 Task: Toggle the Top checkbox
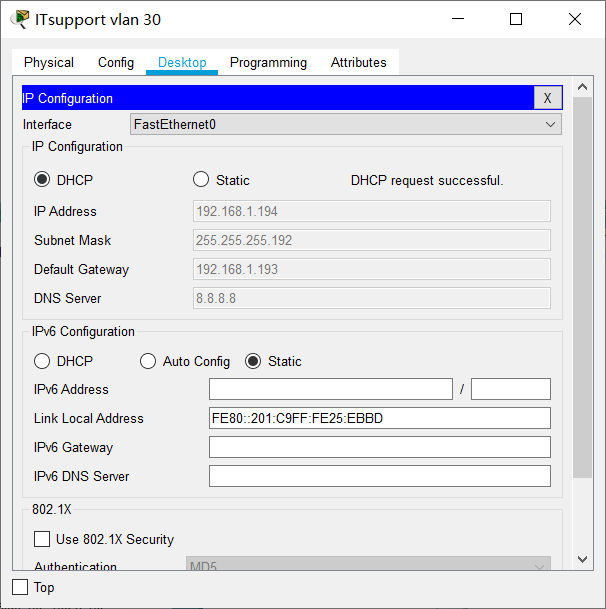tap(20, 587)
